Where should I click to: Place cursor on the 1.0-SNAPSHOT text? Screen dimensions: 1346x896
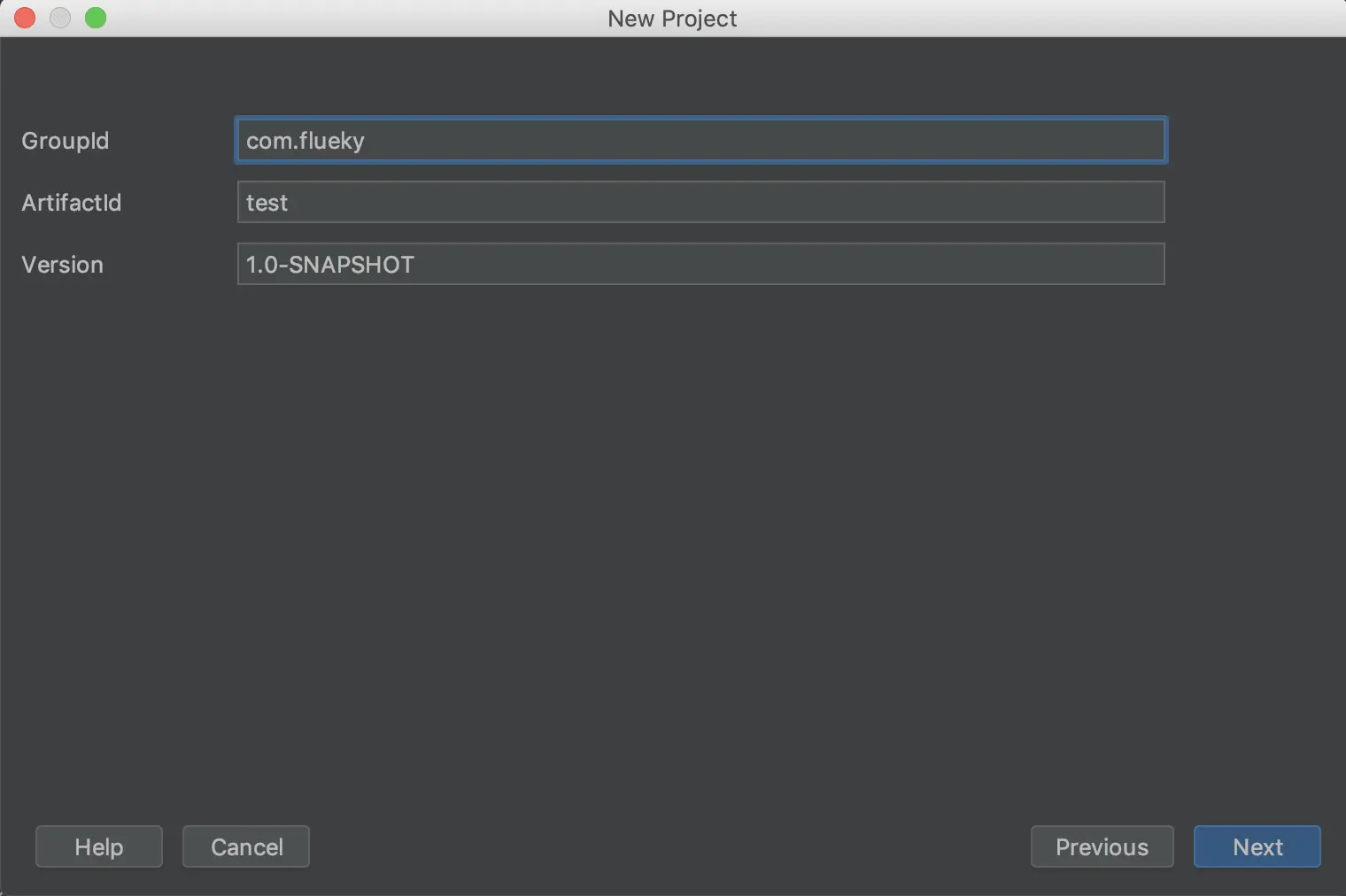coord(330,265)
